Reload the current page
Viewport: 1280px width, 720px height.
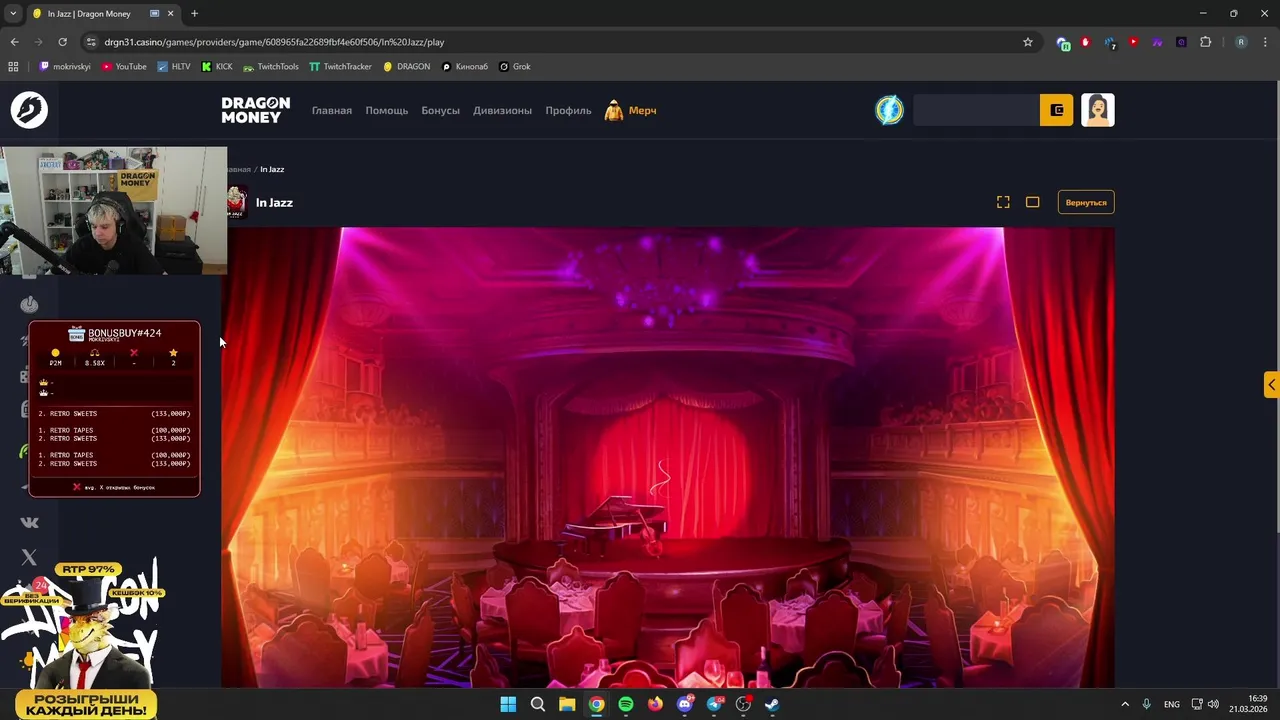tap(62, 42)
